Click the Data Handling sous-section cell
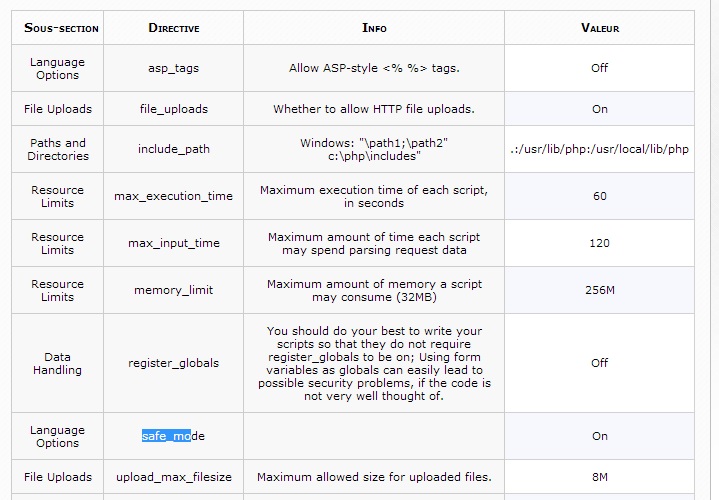The width and height of the screenshot is (719, 500). point(57,363)
